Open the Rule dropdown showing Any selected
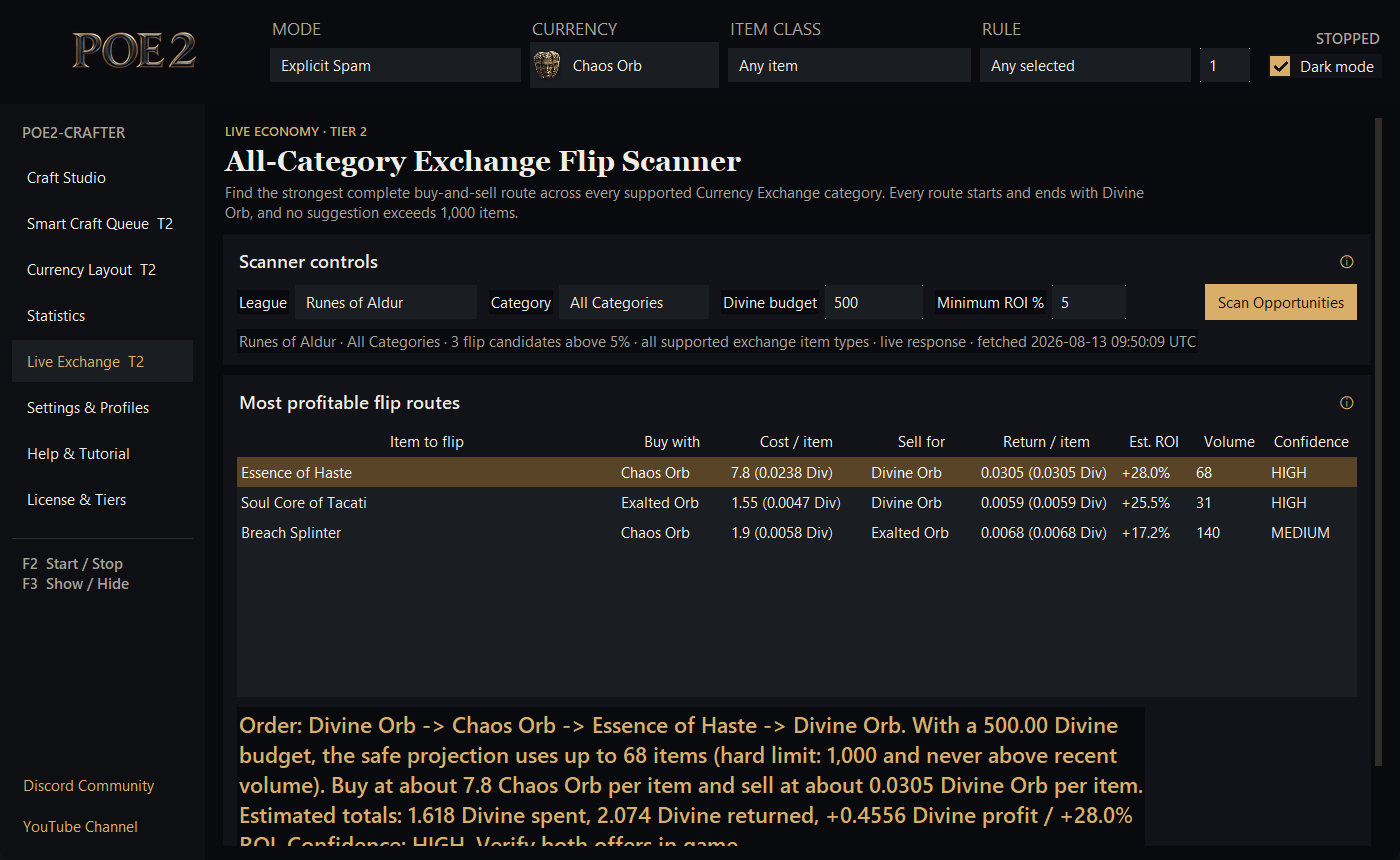1400x860 pixels. click(x=1085, y=66)
